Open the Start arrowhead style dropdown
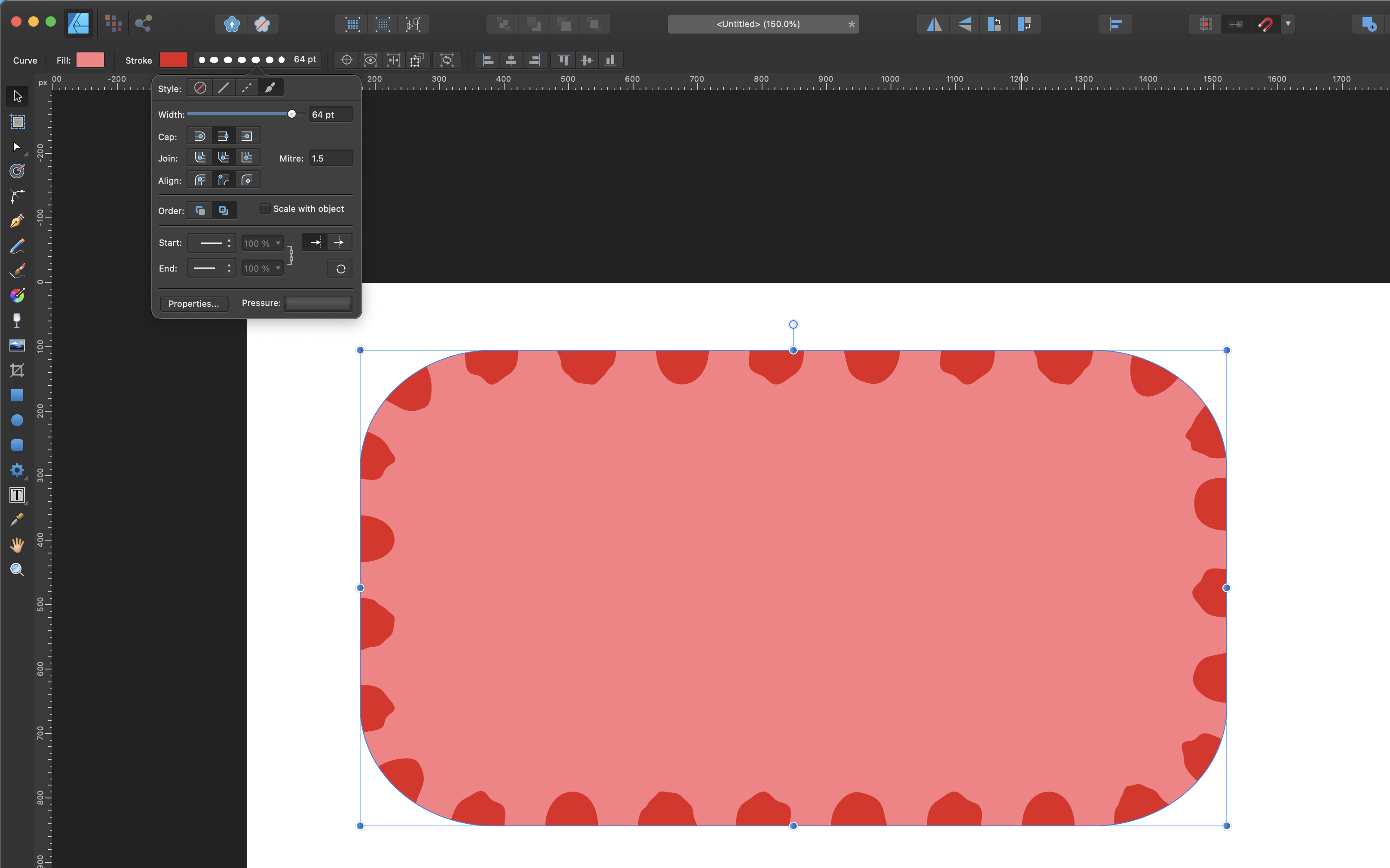Image resolution: width=1390 pixels, height=868 pixels. 212,243
